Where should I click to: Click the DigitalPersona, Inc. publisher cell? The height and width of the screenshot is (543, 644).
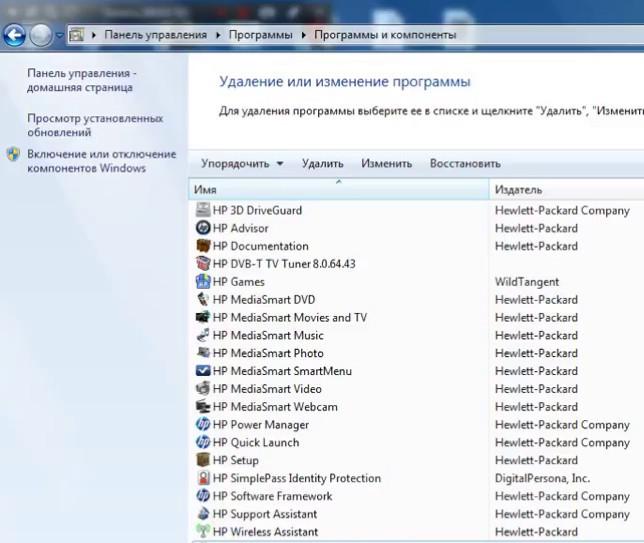coord(543,478)
